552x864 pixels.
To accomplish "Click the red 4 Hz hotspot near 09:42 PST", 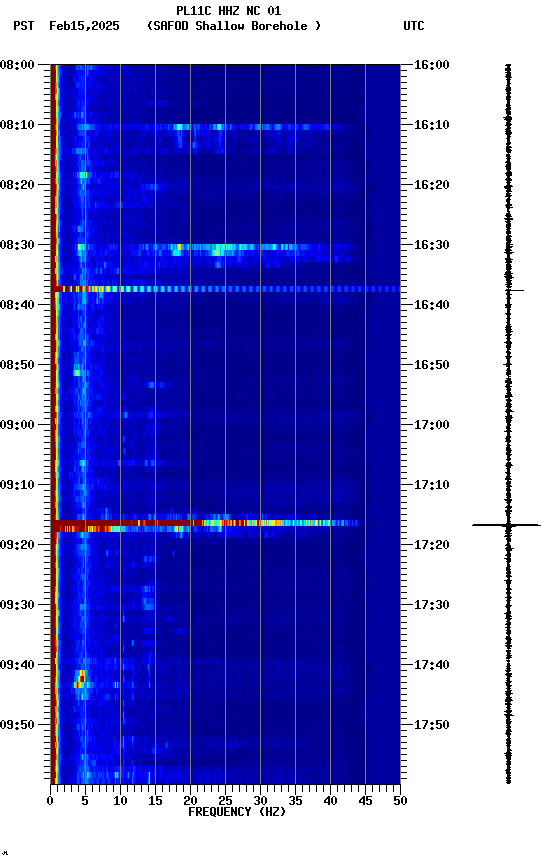I will point(81,679).
